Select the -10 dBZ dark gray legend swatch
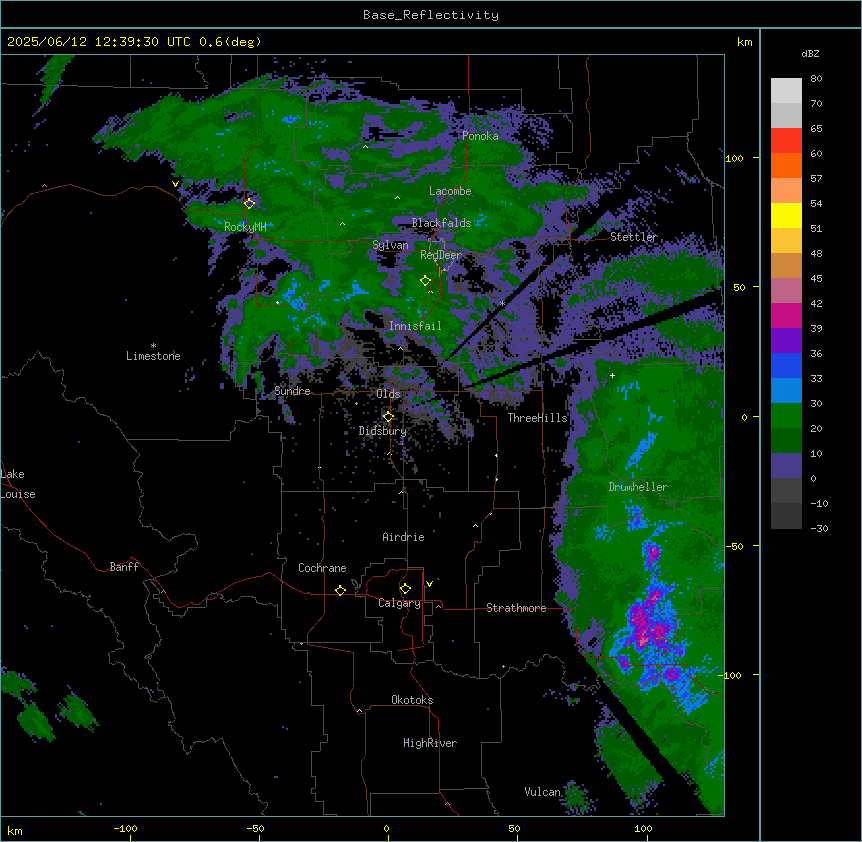The image size is (862, 842). [x=786, y=516]
